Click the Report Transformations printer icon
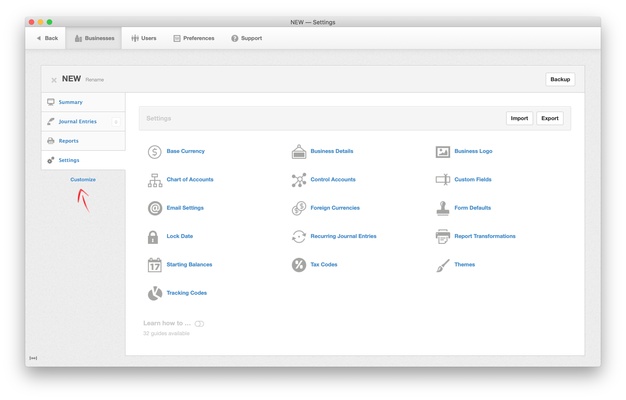 click(443, 237)
